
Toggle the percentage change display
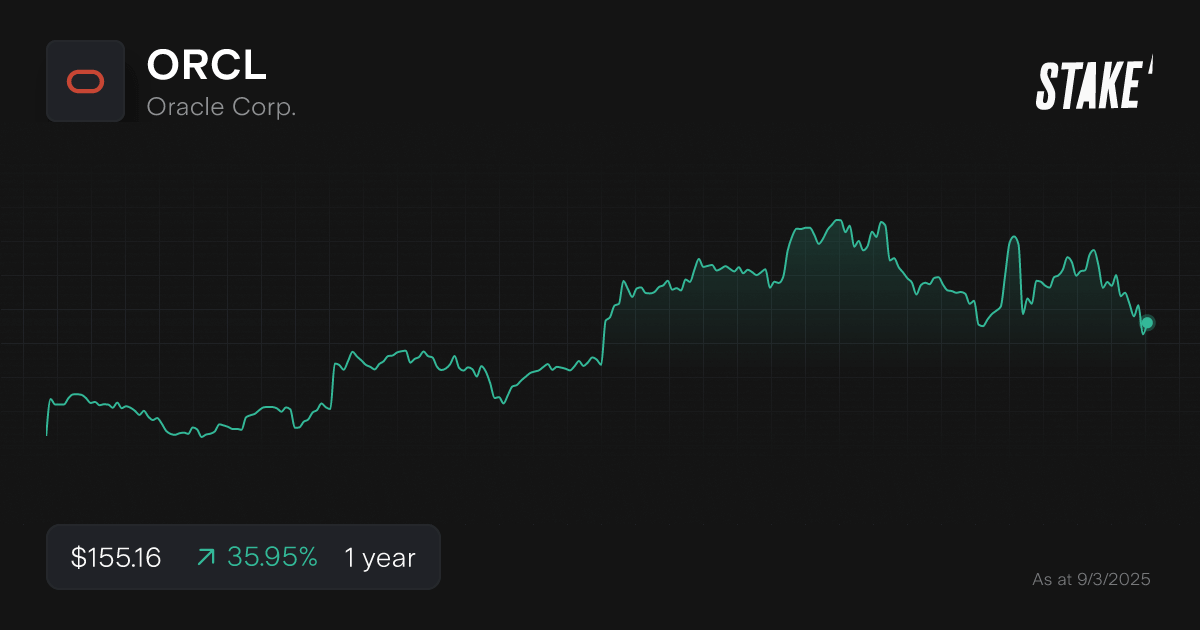click(x=271, y=557)
